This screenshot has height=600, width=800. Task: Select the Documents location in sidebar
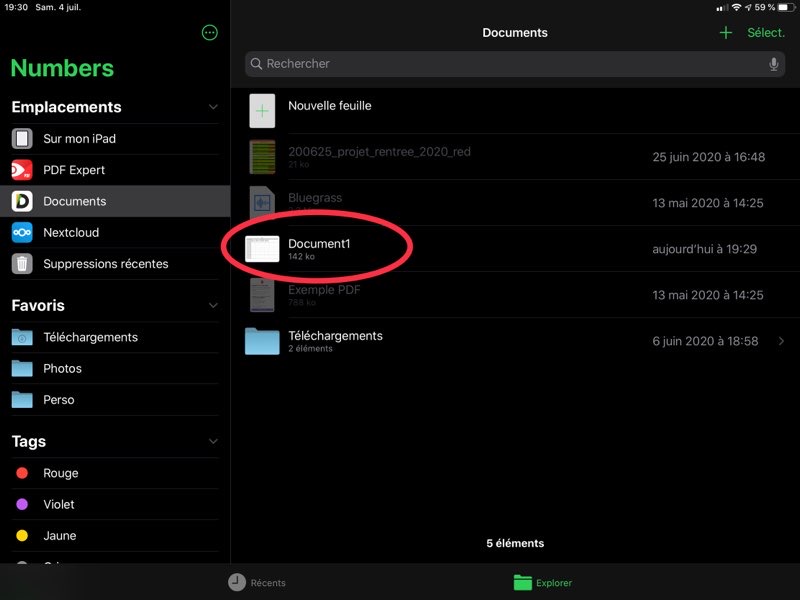pyautogui.click(x=74, y=201)
